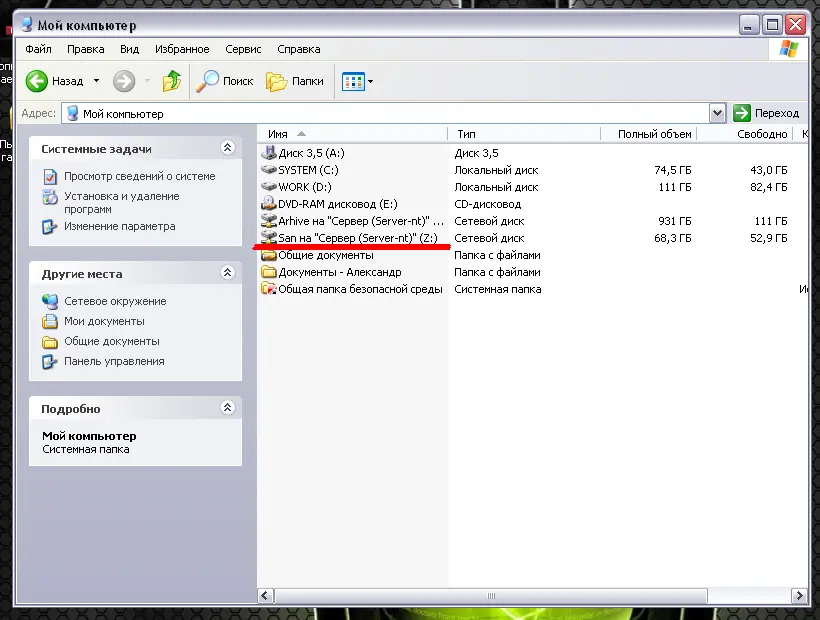Sort by the Тип column header

[x=524, y=134]
